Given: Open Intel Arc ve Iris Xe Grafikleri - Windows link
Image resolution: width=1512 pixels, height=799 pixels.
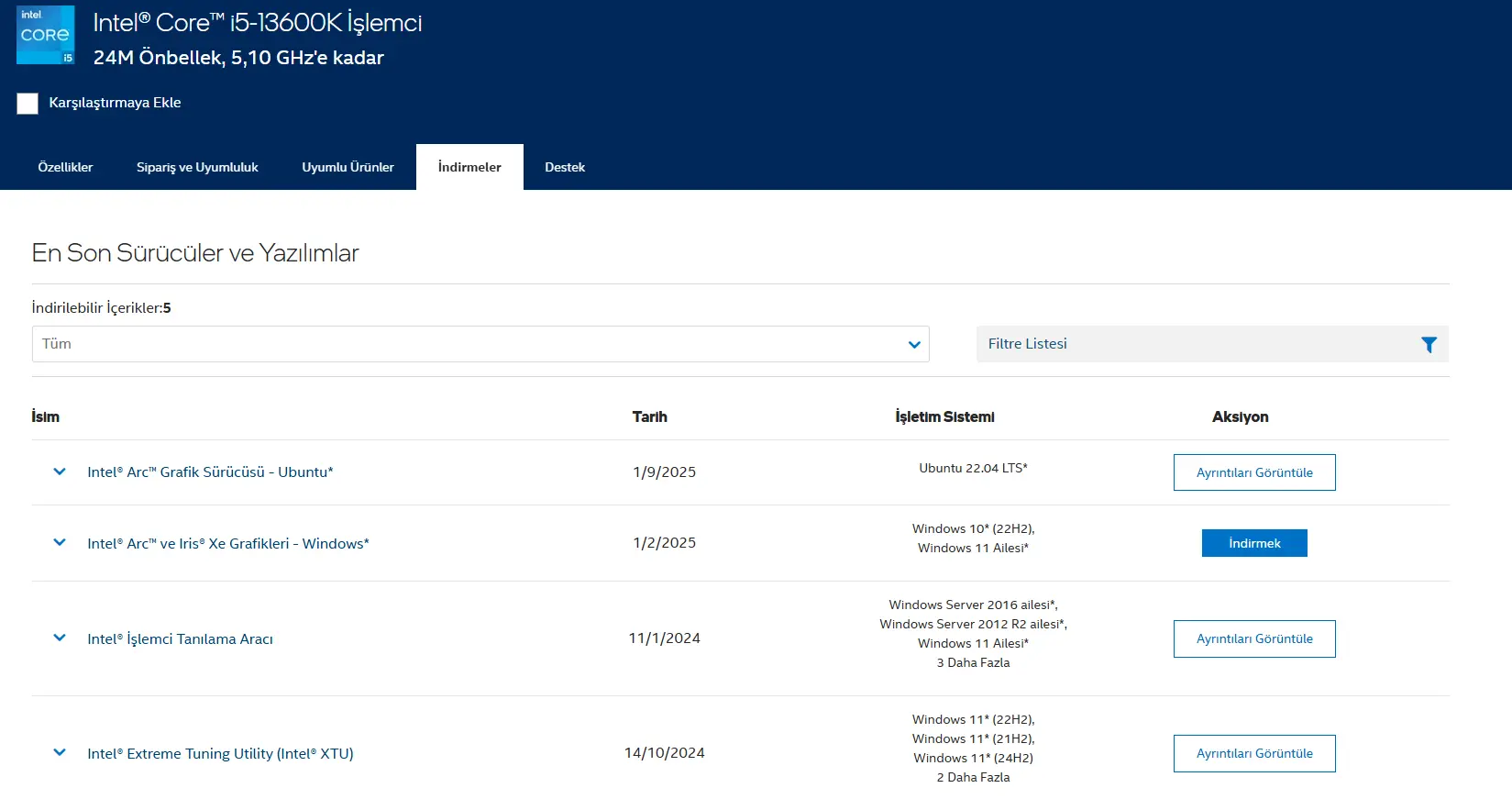Looking at the screenshot, I should (228, 543).
